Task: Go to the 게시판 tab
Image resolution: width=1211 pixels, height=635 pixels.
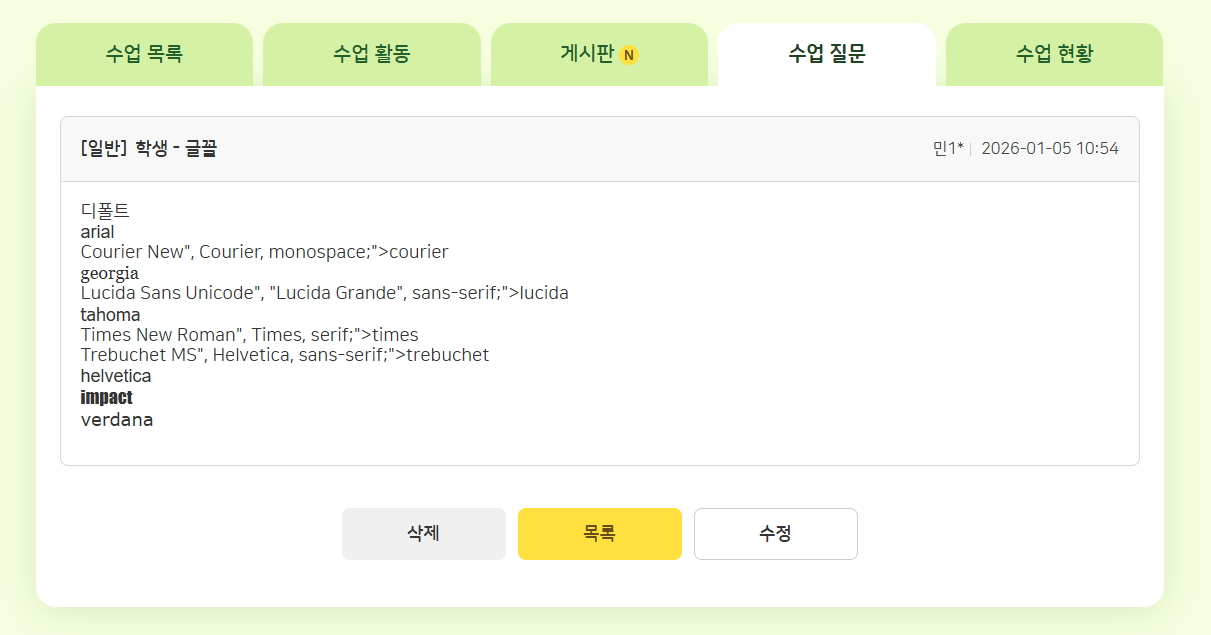Action: (x=587, y=54)
